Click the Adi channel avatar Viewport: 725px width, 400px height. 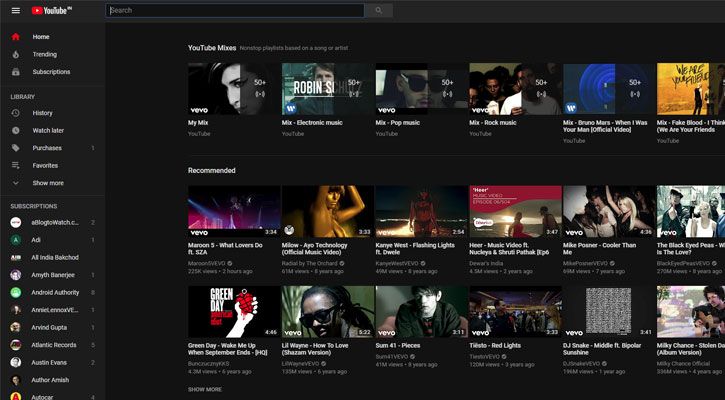pos(16,240)
